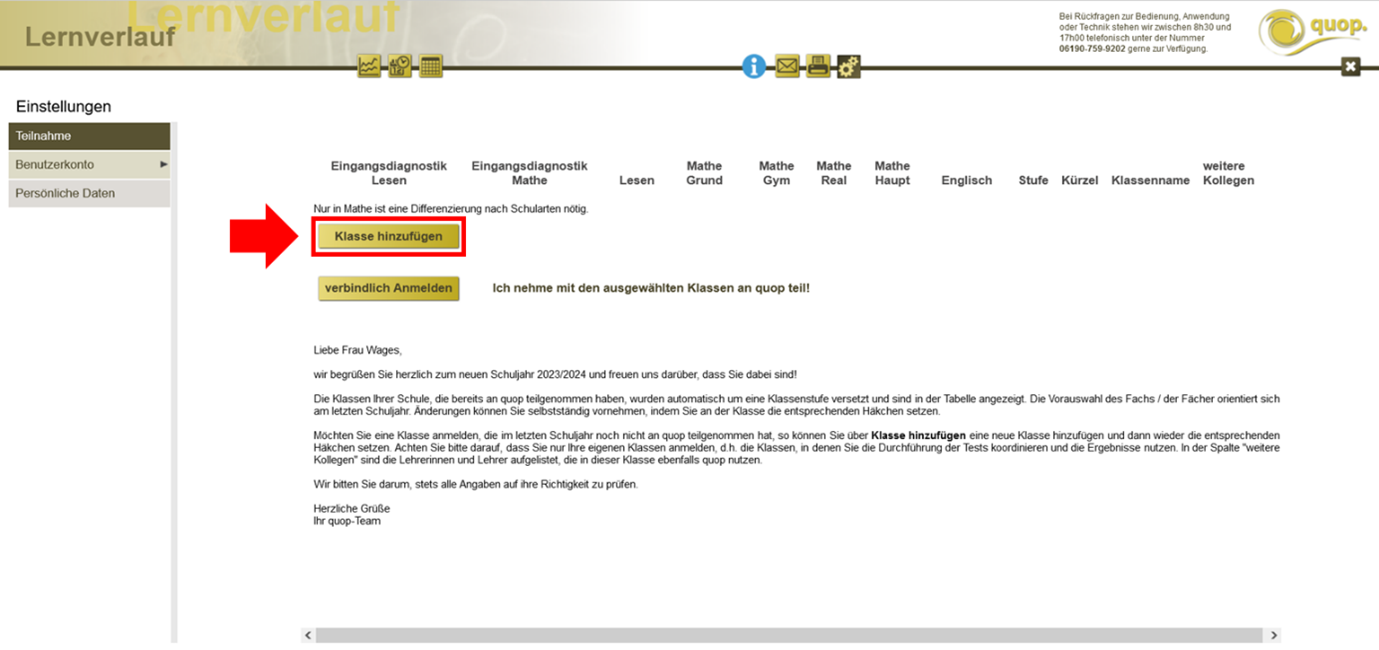Click the Kürzel column header
Image resolution: width=1379 pixels, height=650 pixels.
[x=1080, y=180]
